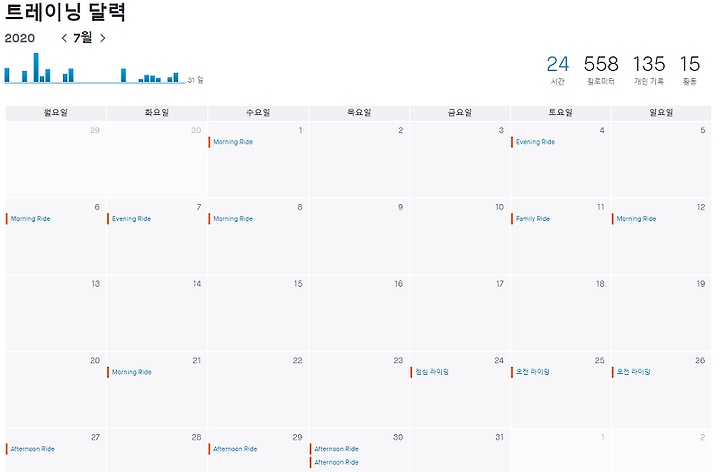
Task: Open 오전 라이딩 on July 26
Action: [x=634, y=372]
